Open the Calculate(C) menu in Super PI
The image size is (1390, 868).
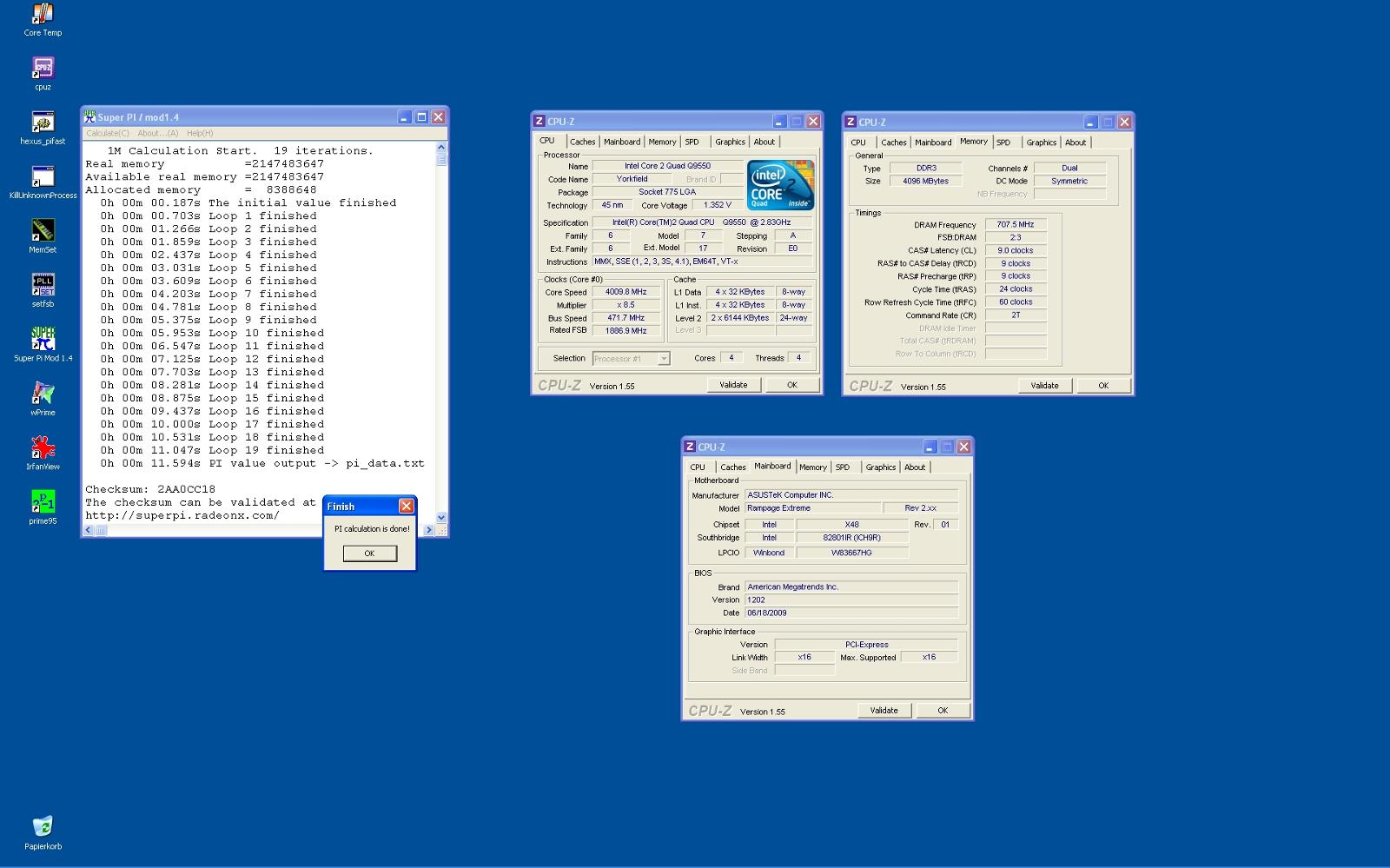(x=108, y=133)
